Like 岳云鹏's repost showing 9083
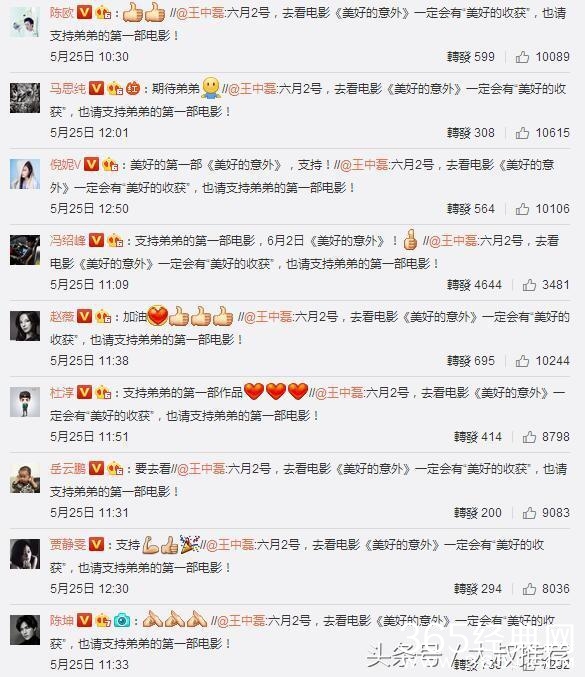This screenshot has width=585, height=677. (529, 512)
